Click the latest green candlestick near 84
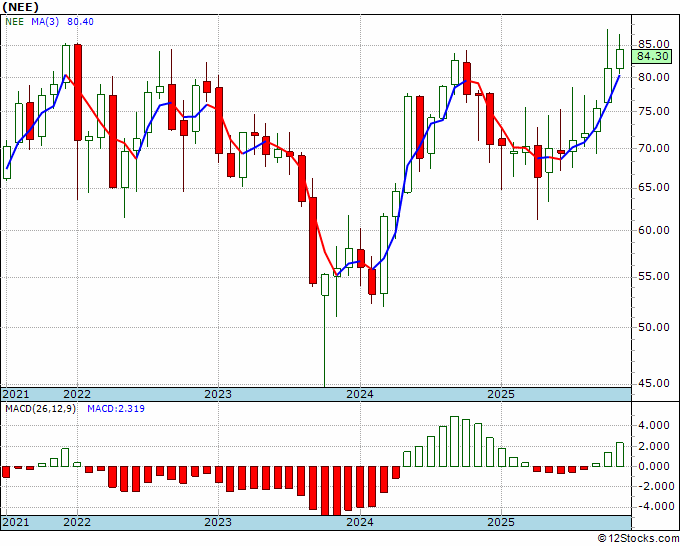 [620, 59]
